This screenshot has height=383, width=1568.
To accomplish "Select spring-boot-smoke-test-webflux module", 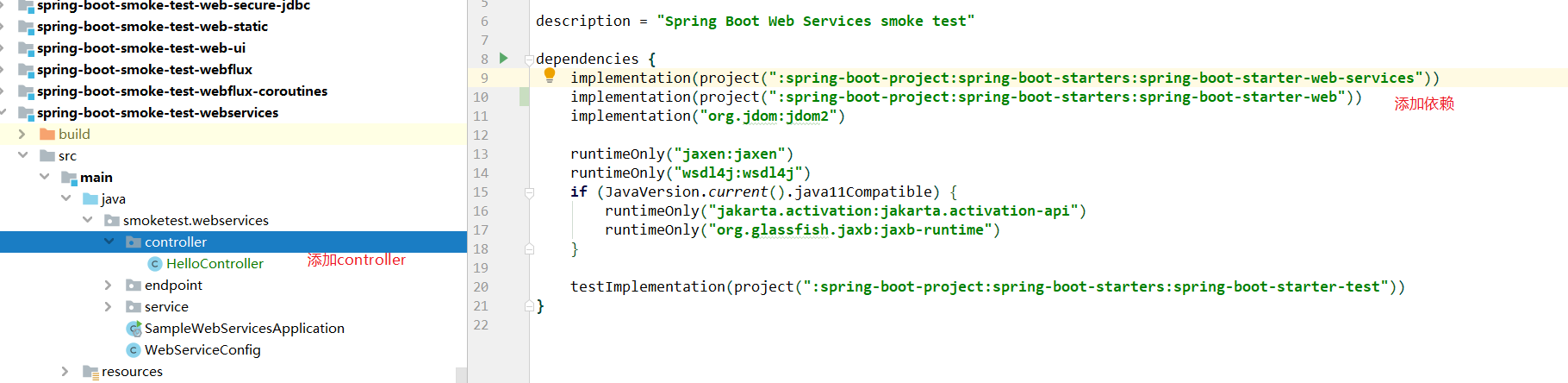I will tap(145, 69).
